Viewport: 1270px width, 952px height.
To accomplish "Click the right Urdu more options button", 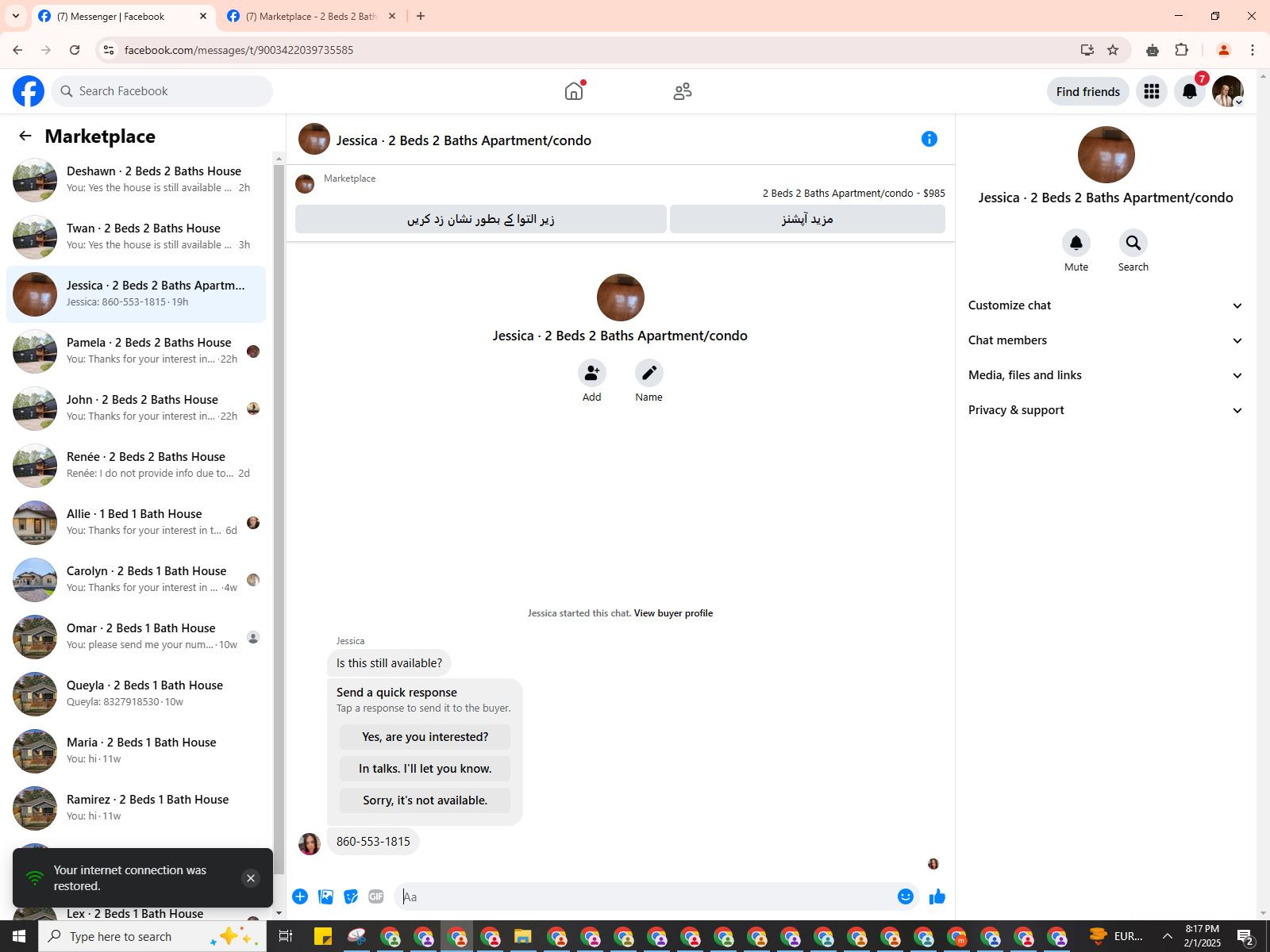I will [x=807, y=219].
